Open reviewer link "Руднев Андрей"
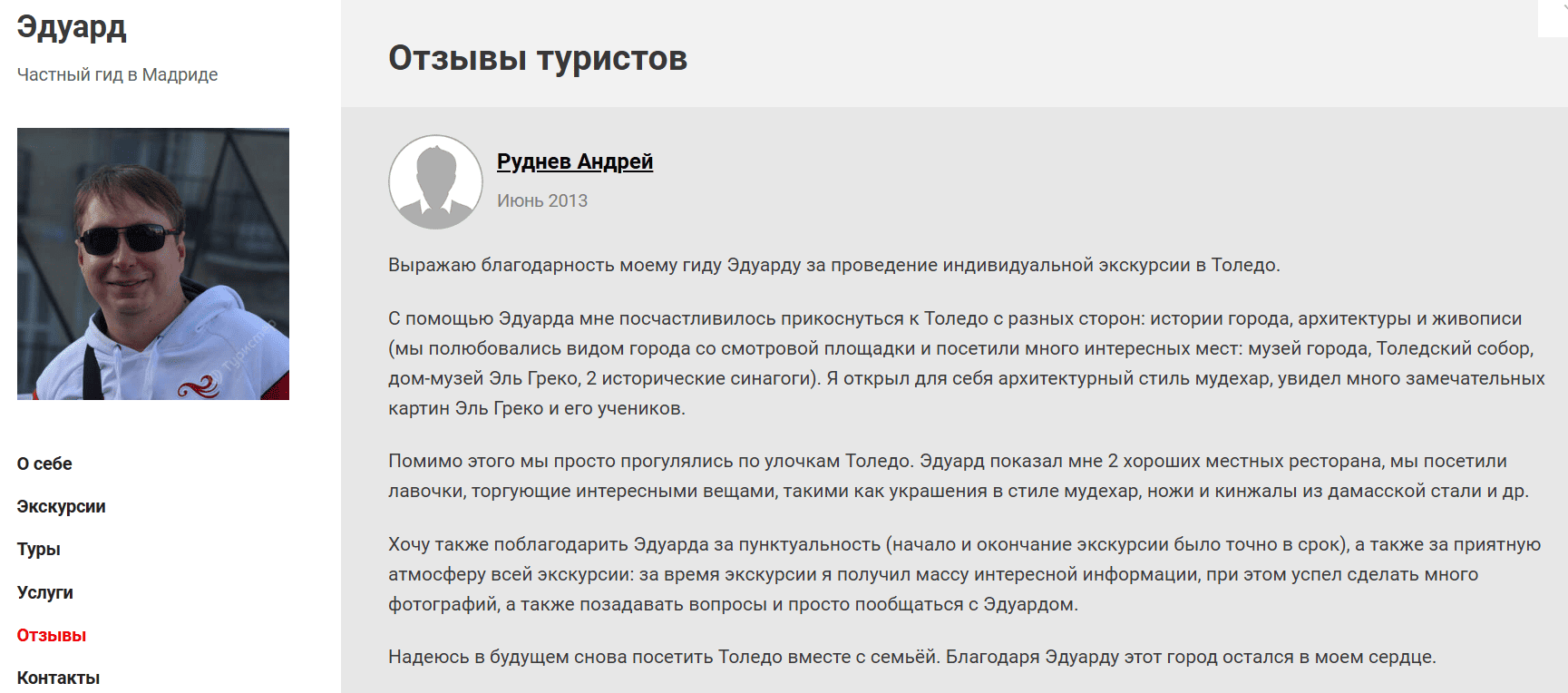The width and height of the screenshot is (1568, 693). point(574,161)
